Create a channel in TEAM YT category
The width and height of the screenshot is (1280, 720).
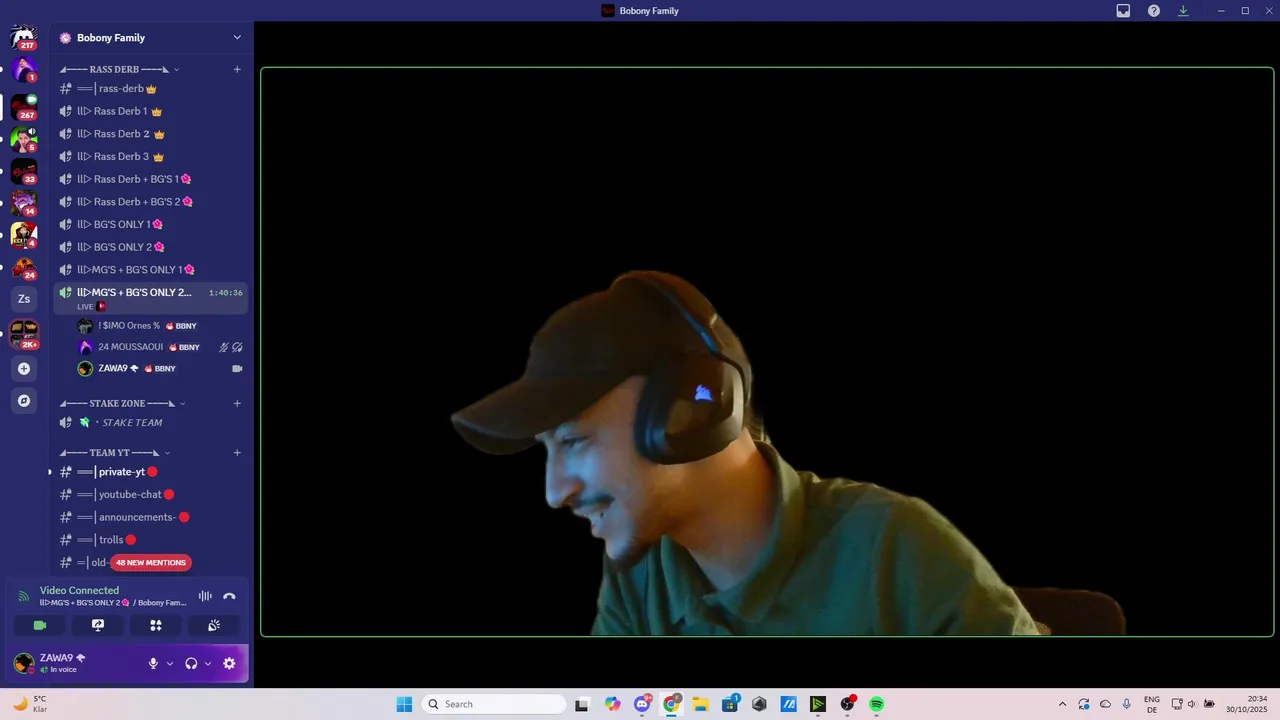237,453
